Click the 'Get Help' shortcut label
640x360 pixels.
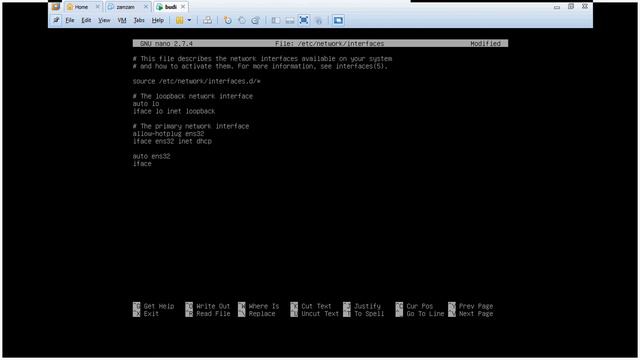tap(159, 306)
